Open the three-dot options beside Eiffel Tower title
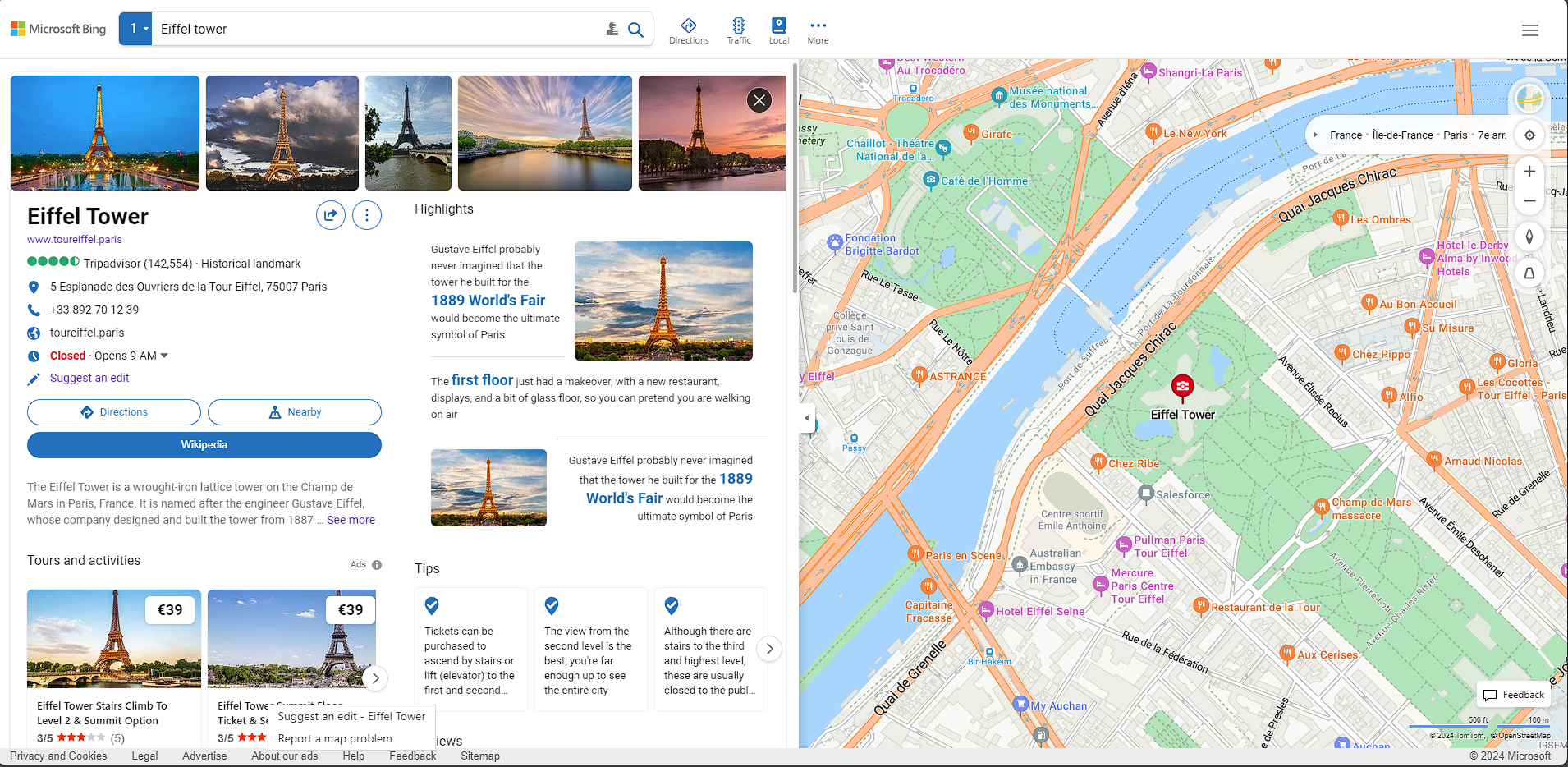Screen dimensions: 1568x767 (x=366, y=215)
